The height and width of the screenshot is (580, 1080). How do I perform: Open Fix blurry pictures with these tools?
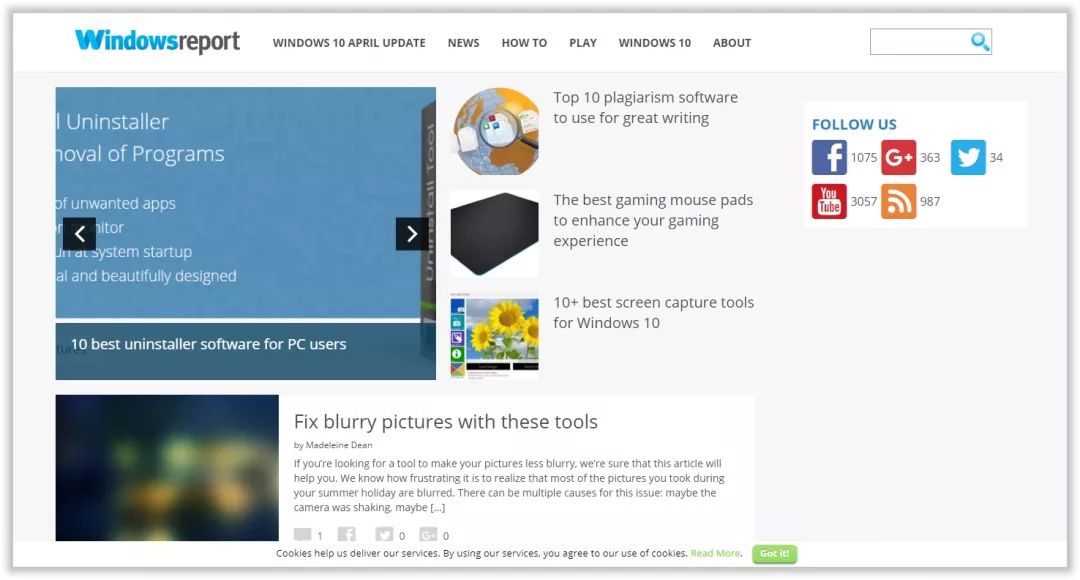tap(446, 422)
